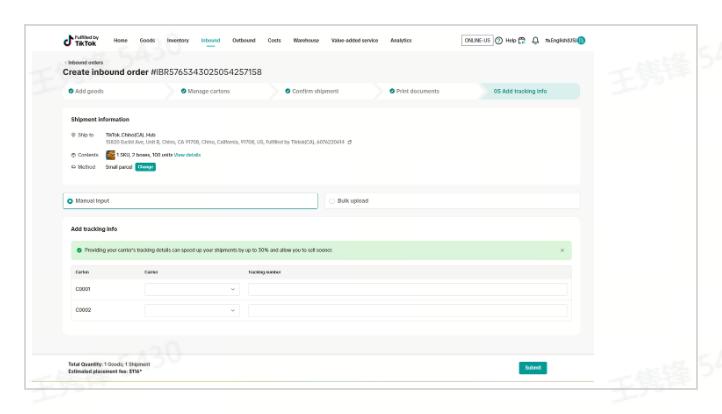Change the English language selector
The image size is (722, 414).
561,41
